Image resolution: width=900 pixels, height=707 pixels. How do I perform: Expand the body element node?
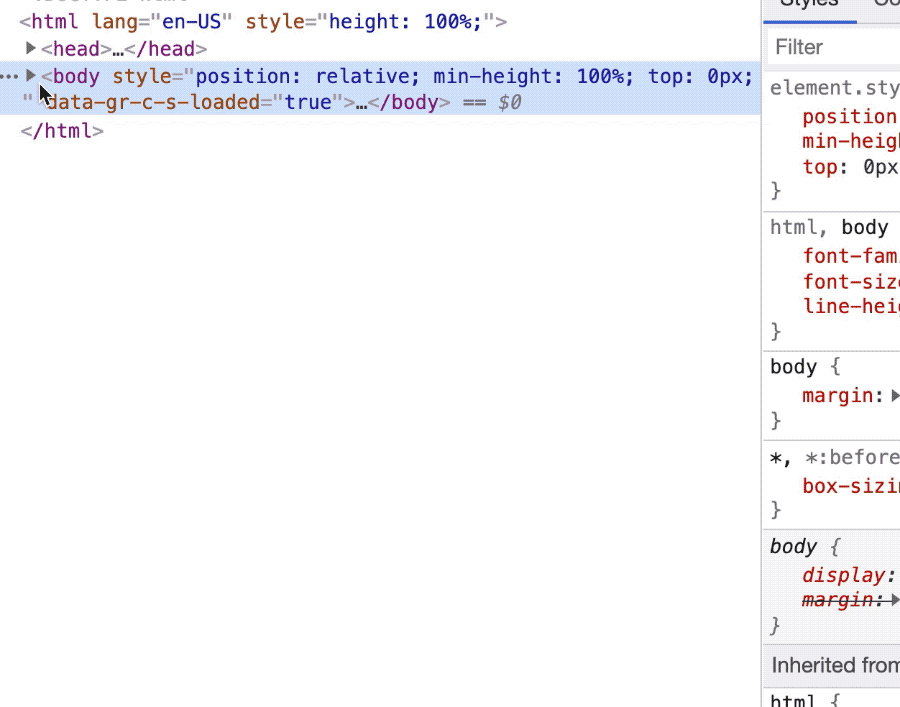[31, 76]
